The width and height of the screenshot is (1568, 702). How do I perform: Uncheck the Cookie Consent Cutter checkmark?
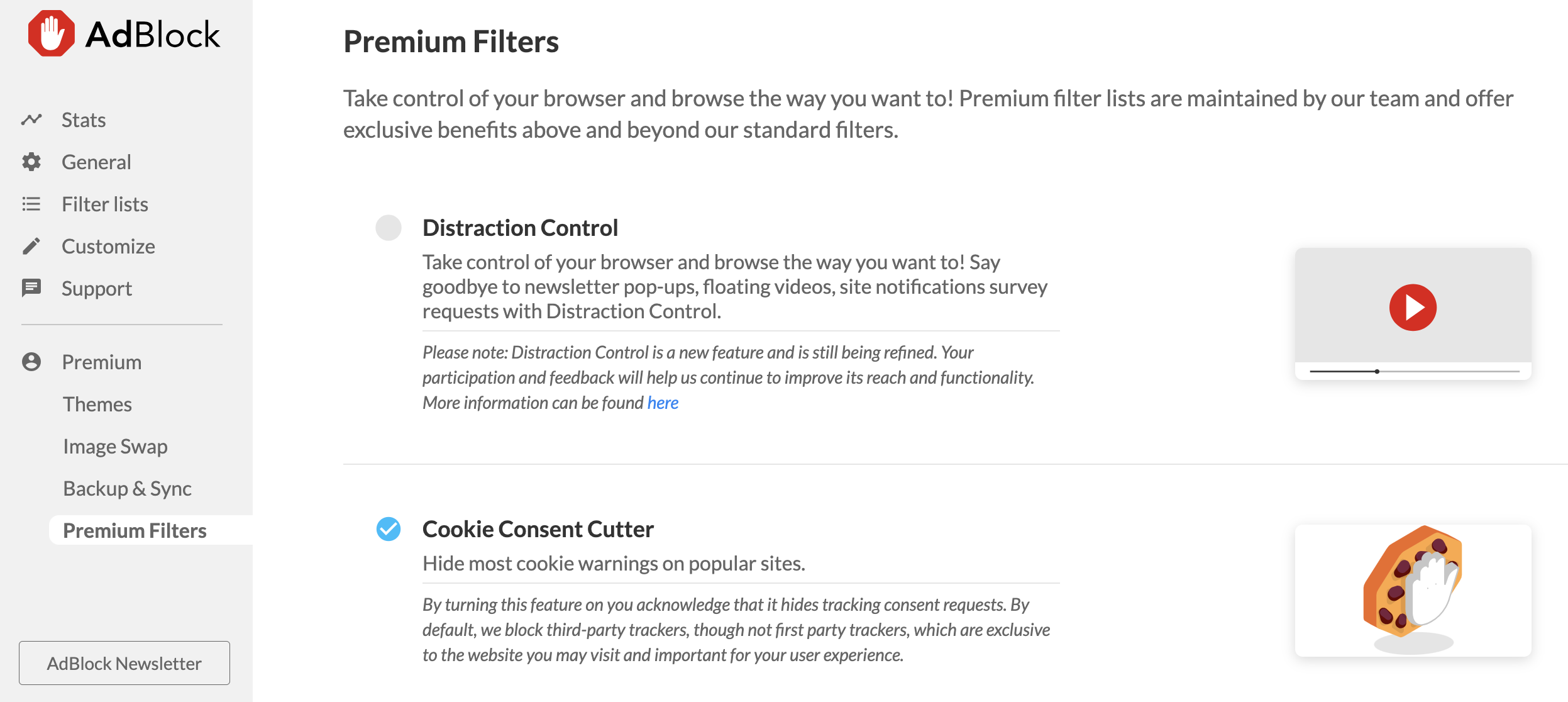click(389, 529)
